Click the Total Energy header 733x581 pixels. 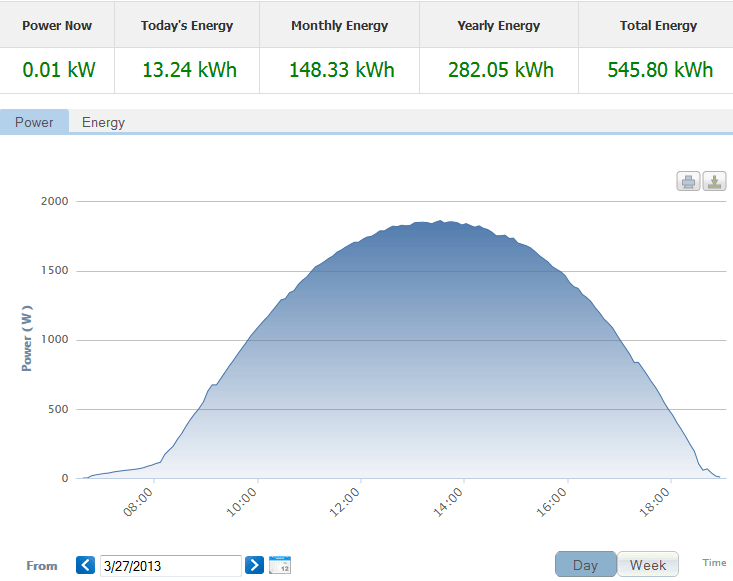tap(659, 26)
